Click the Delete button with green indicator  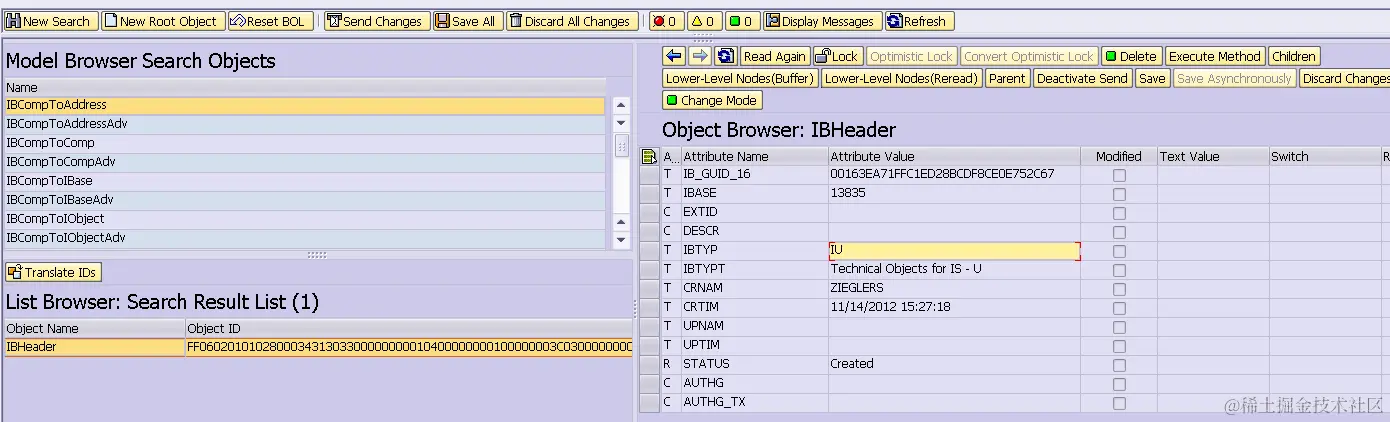1132,56
